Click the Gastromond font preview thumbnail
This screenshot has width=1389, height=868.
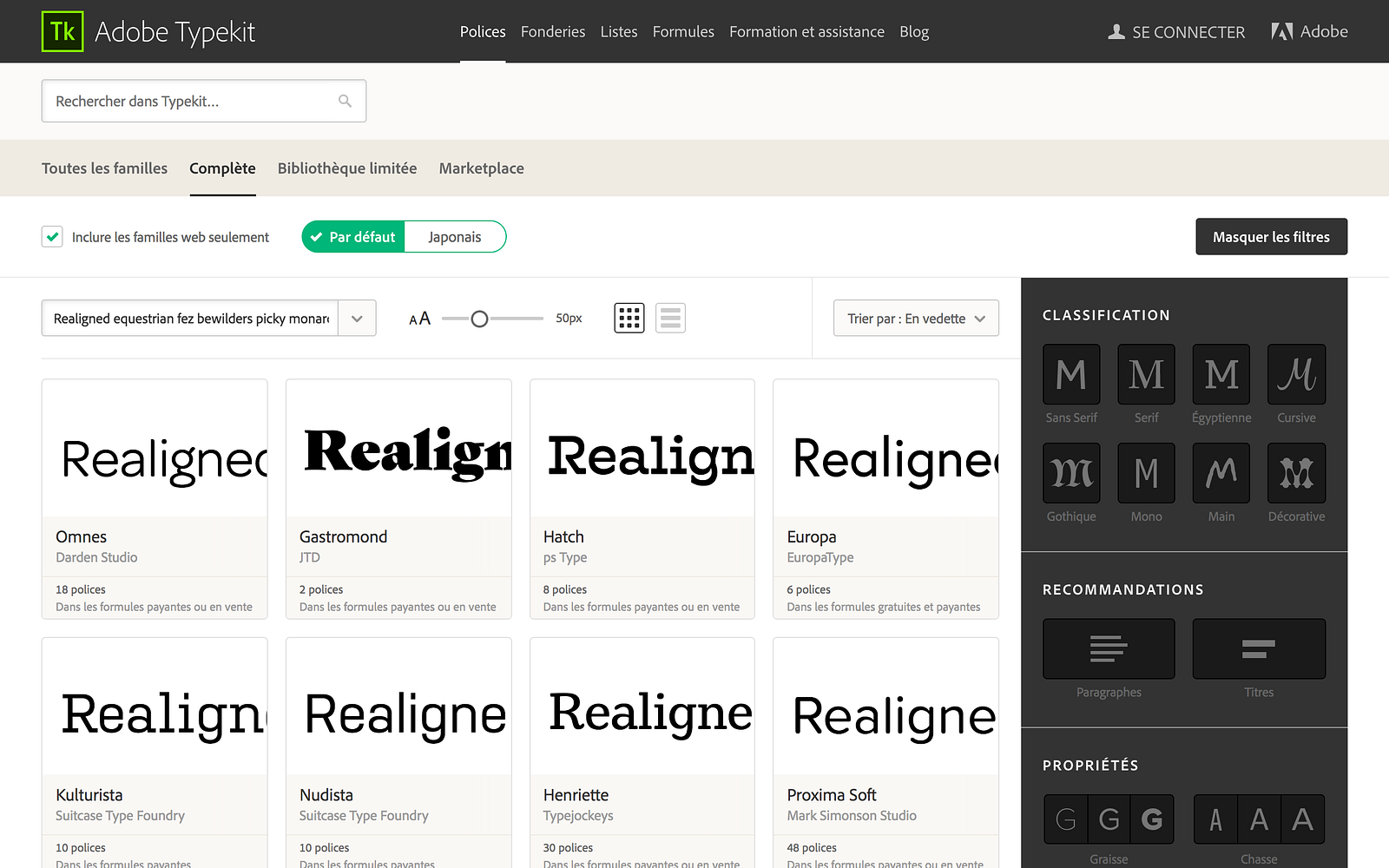coord(398,448)
